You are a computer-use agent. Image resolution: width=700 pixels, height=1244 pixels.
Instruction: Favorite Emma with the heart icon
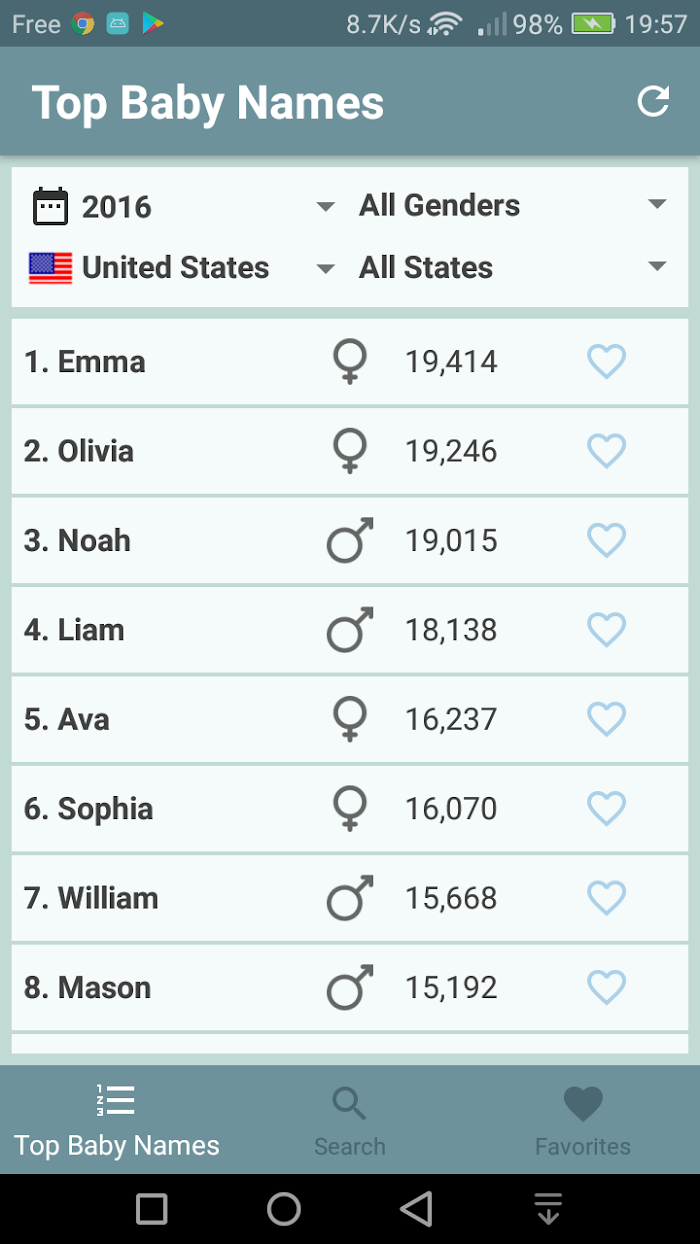pos(606,361)
